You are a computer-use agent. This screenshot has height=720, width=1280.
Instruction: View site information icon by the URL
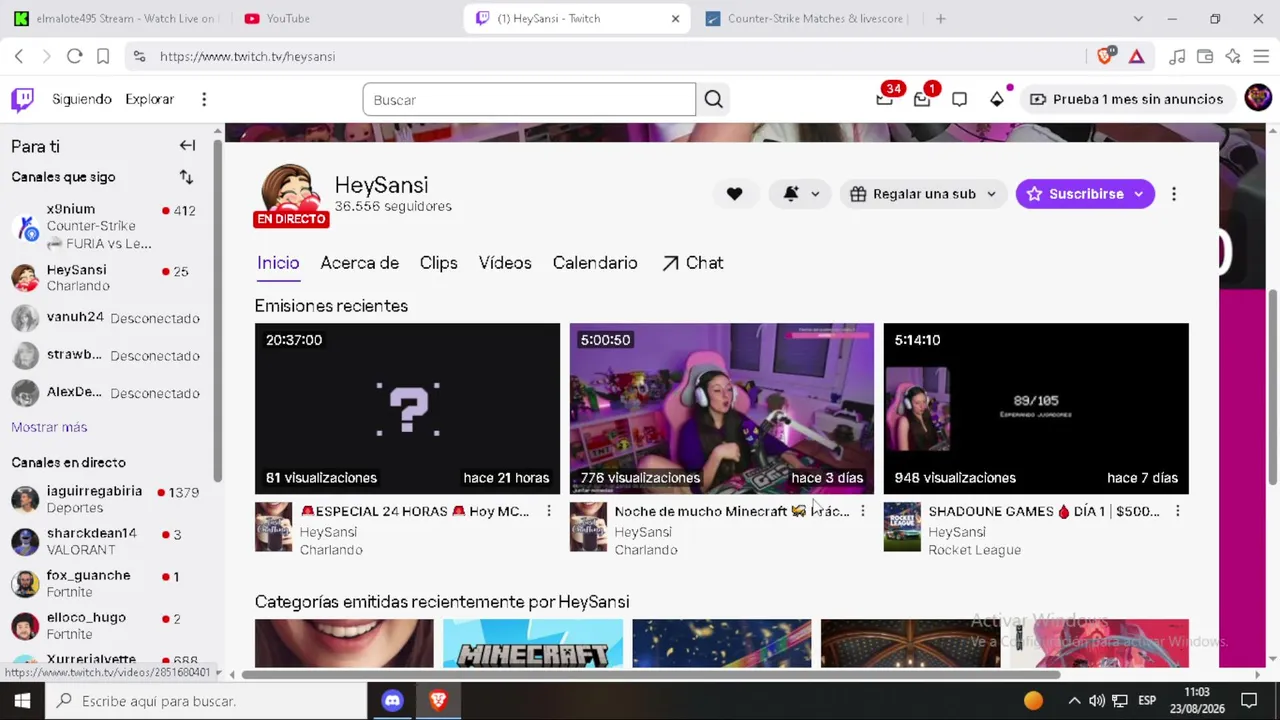[x=139, y=56]
